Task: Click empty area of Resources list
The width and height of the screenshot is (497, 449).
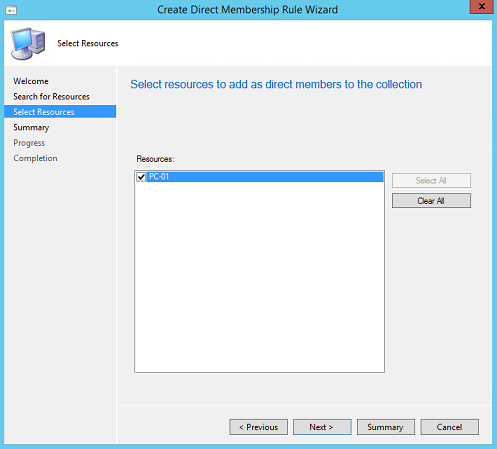Action: tap(259, 277)
